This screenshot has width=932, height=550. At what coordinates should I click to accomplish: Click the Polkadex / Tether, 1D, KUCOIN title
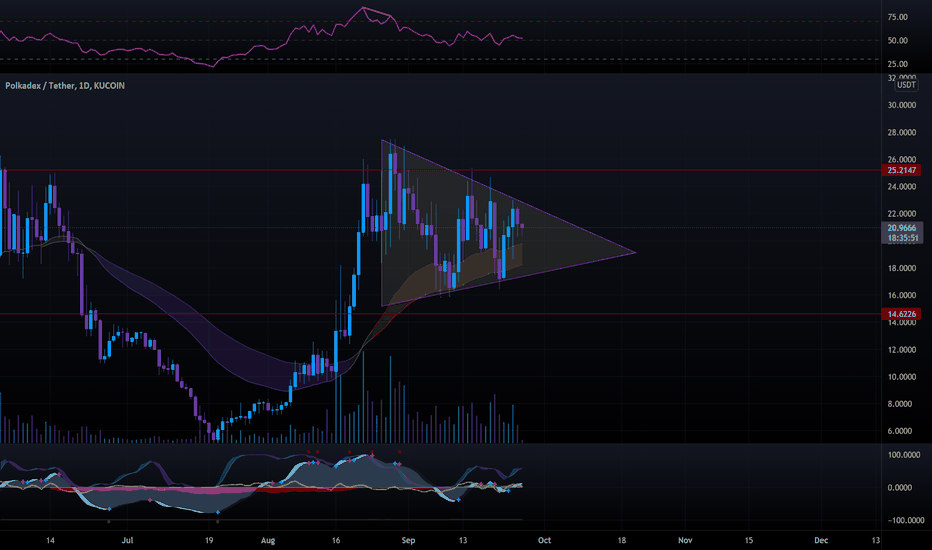[65, 86]
